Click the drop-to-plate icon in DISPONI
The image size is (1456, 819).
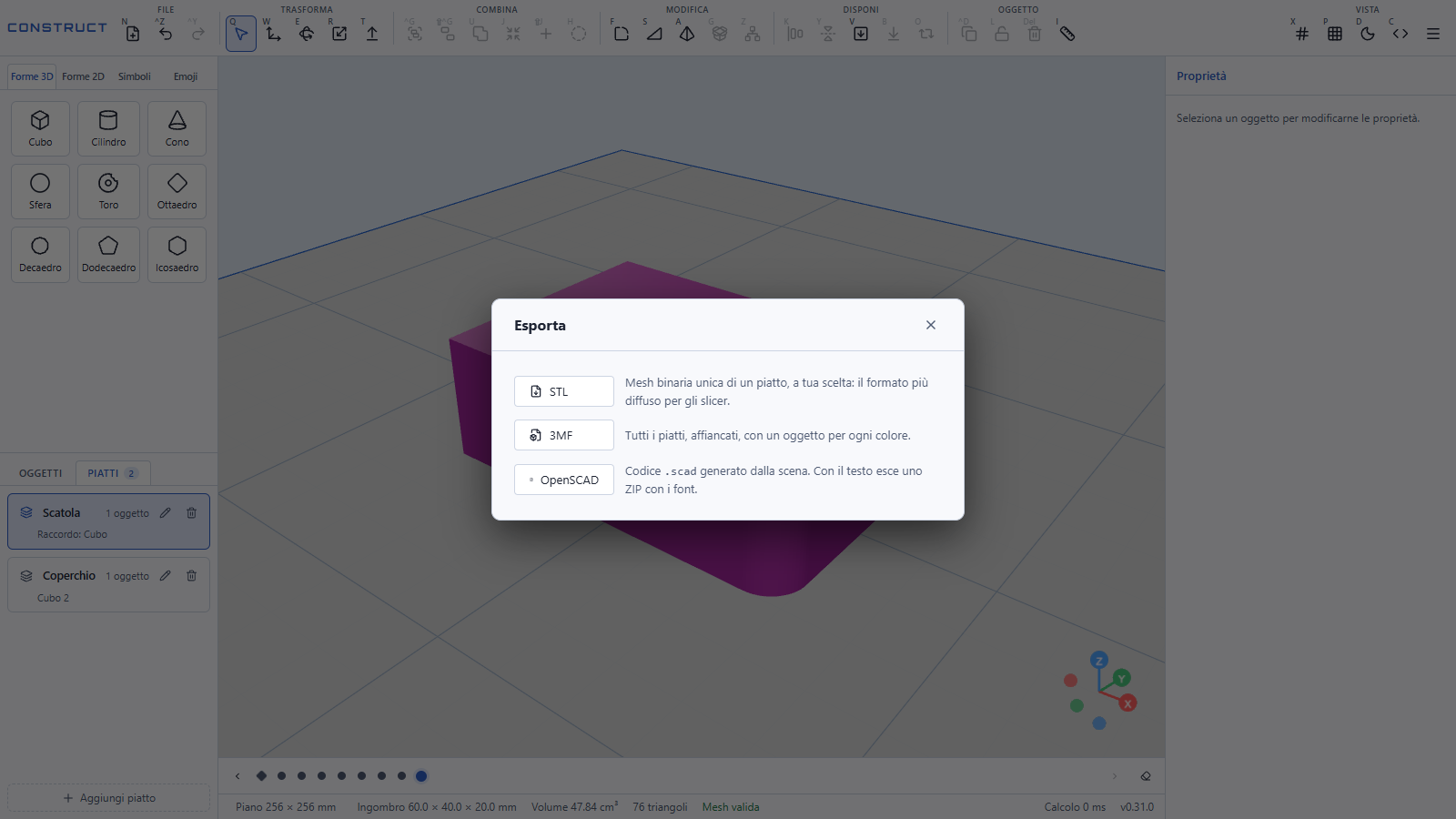point(861,34)
